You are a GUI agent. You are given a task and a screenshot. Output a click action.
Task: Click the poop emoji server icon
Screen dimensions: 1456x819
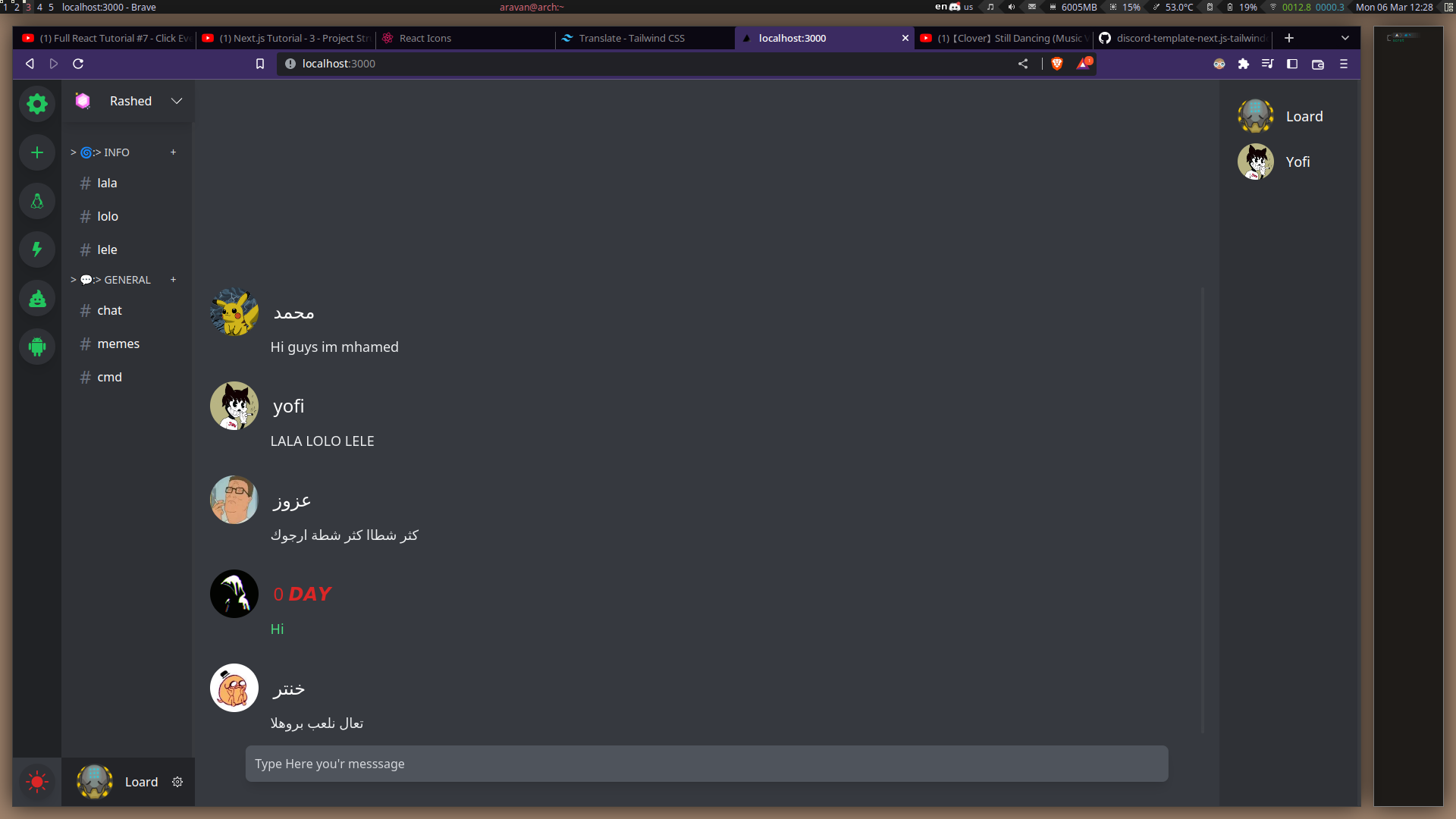36,298
